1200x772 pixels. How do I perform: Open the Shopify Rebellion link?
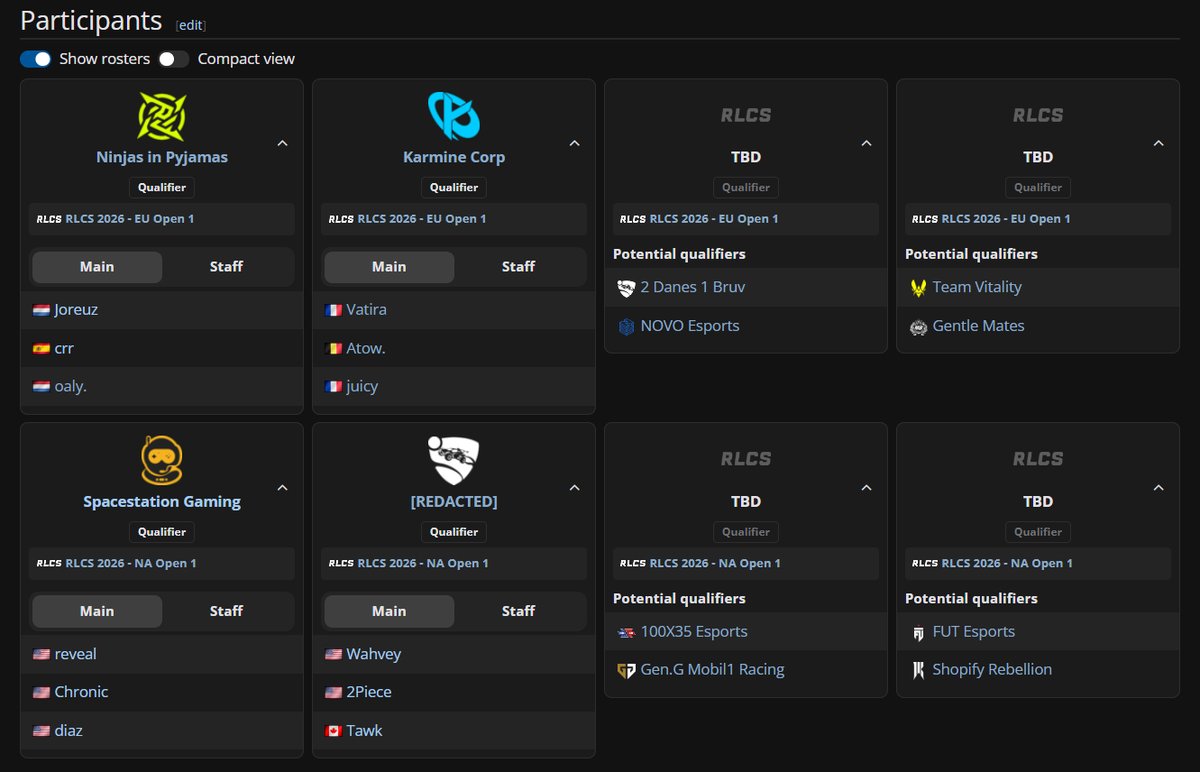point(992,670)
